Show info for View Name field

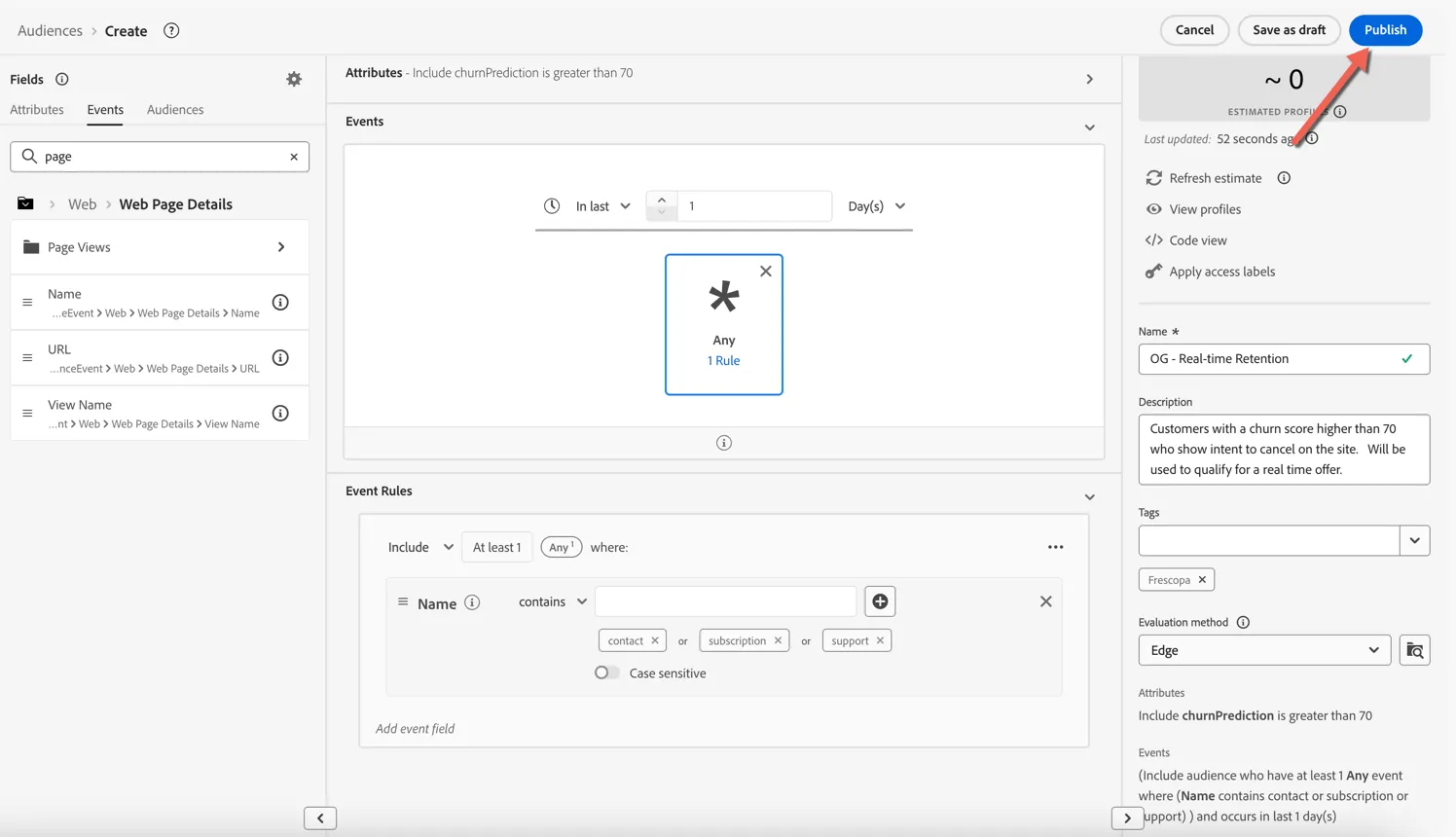point(280,413)
